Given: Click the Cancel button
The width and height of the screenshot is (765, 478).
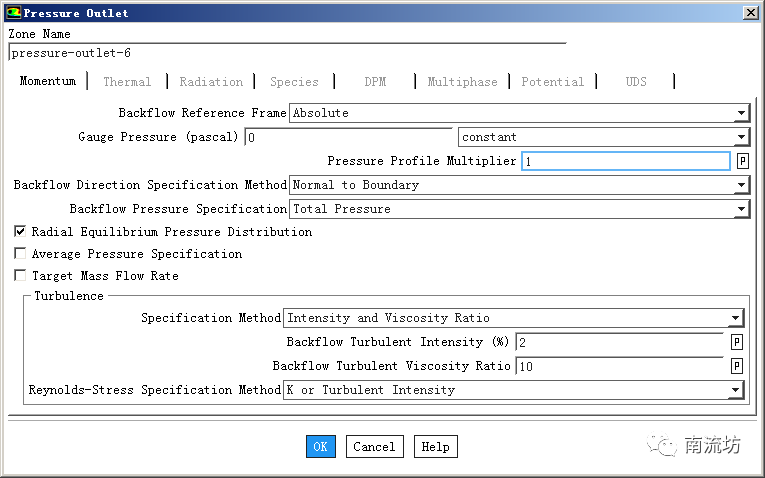Looking at the screenshot, I should 374,447.
